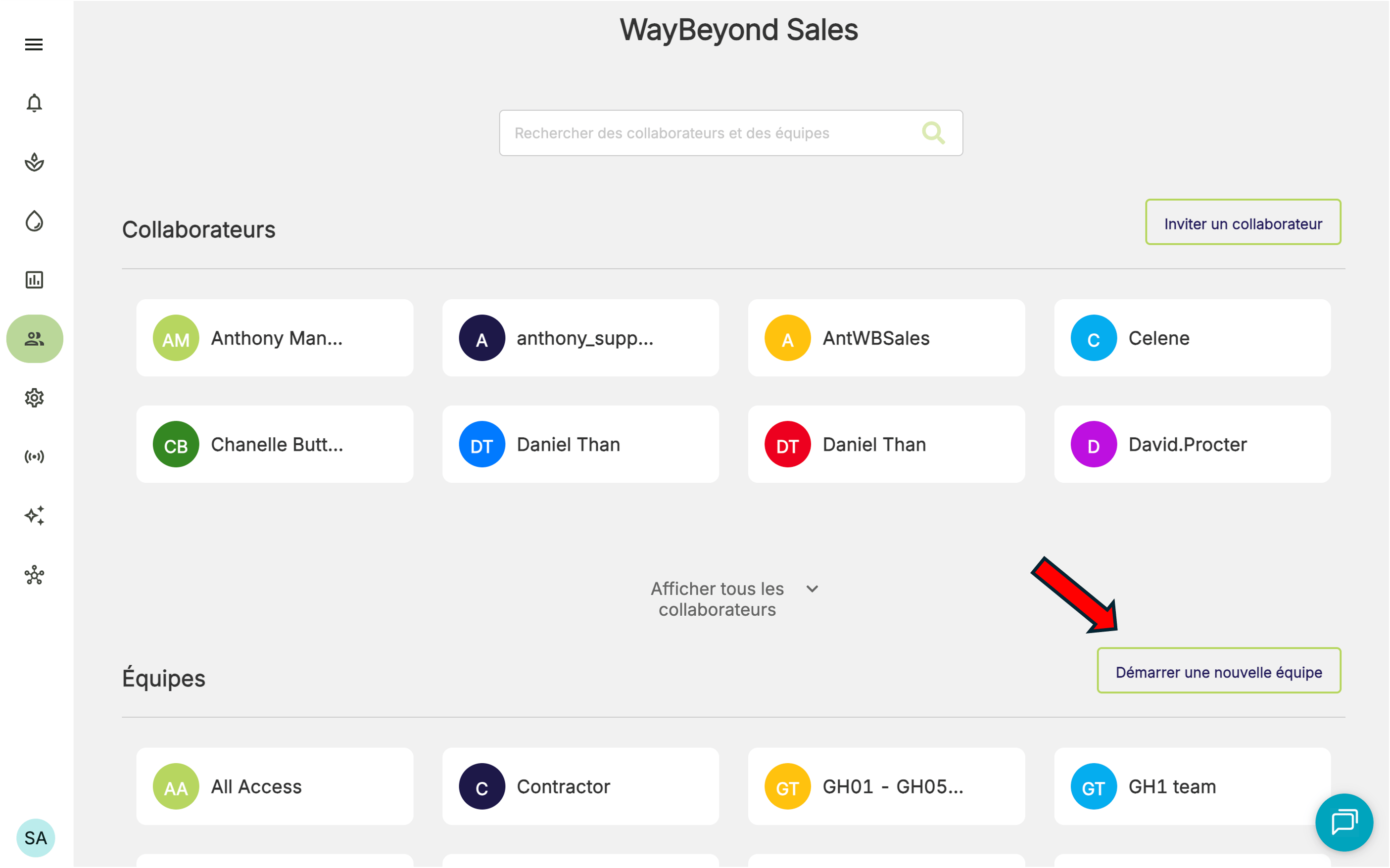Screen dimensions: 1390x868
Task: Open the chat support bubble
Action: pyautogui.click(x=1344, y=822)
